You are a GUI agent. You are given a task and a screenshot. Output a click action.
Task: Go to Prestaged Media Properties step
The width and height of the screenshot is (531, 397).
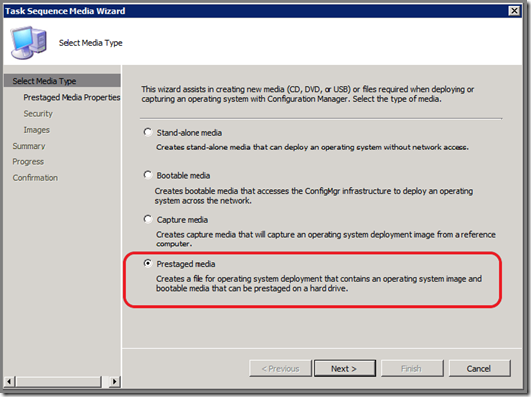tap(72, 98)
